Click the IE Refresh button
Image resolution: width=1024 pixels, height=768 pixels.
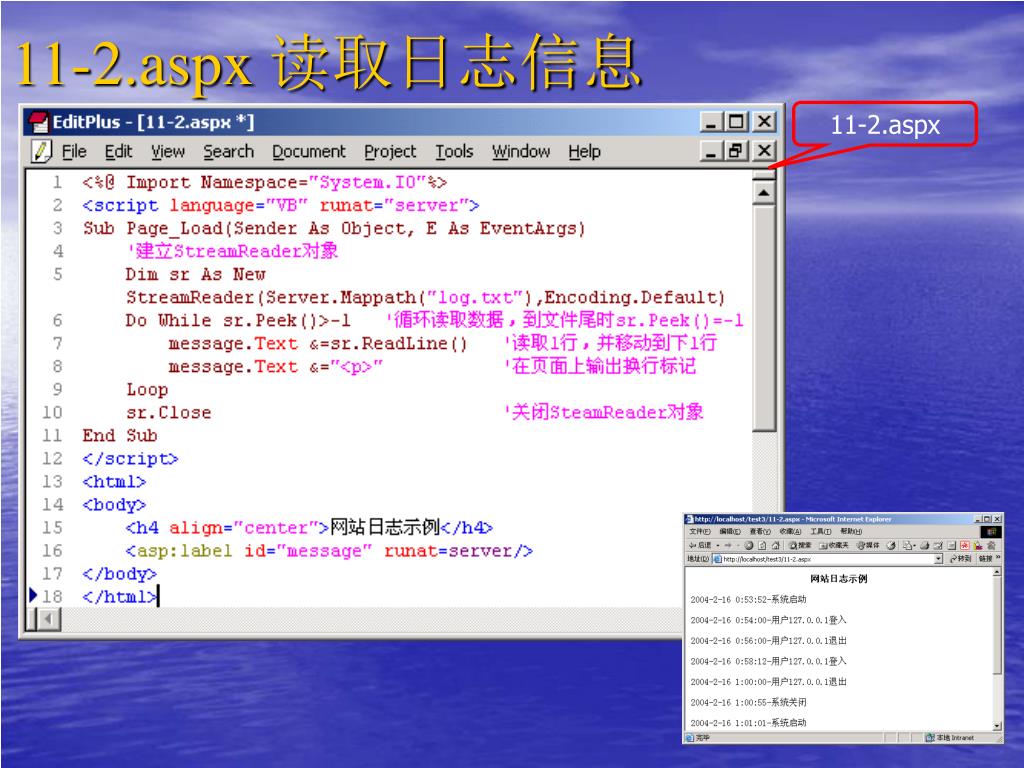[762, 545]
